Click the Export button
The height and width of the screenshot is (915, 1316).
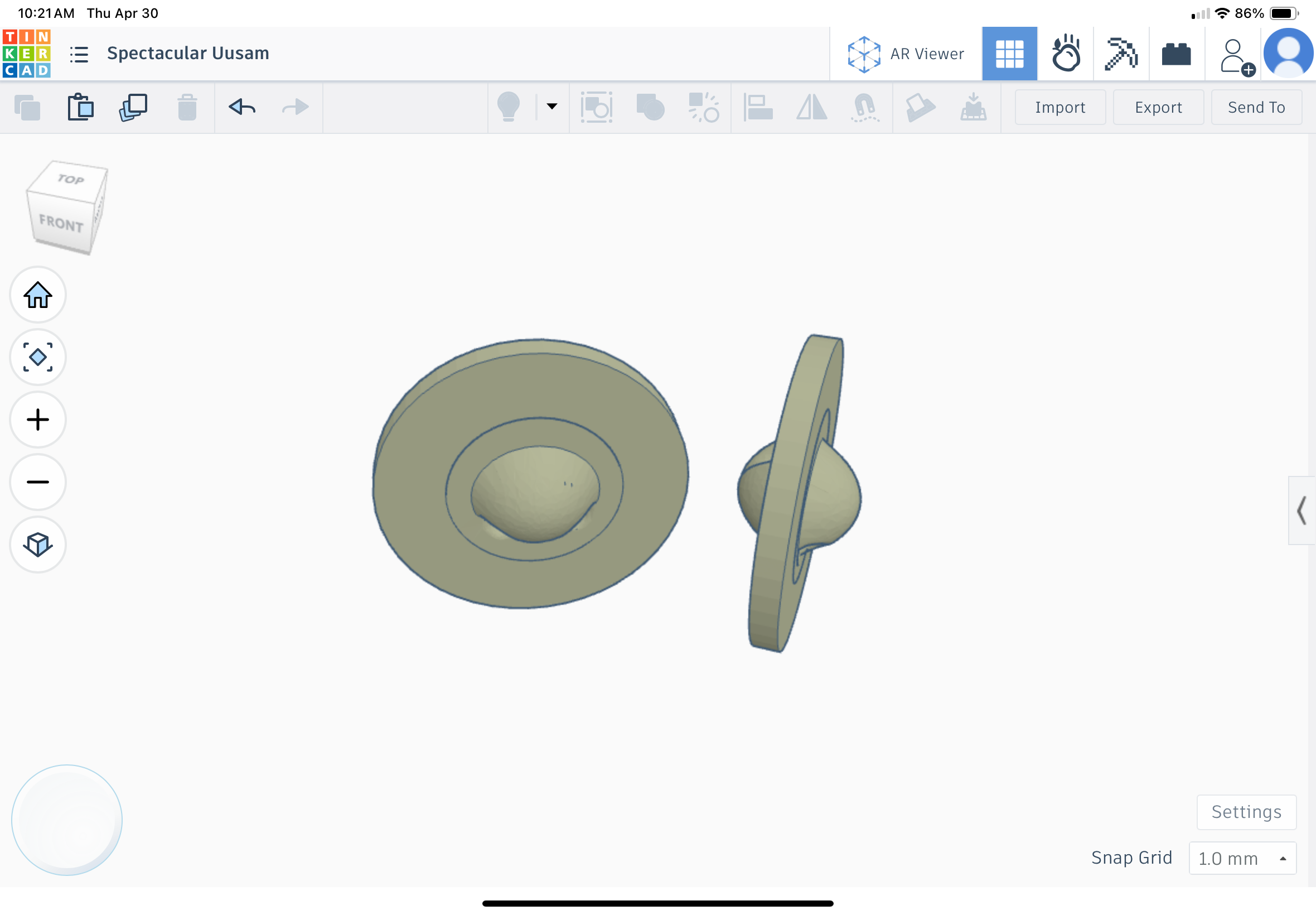click(1158, 107)
